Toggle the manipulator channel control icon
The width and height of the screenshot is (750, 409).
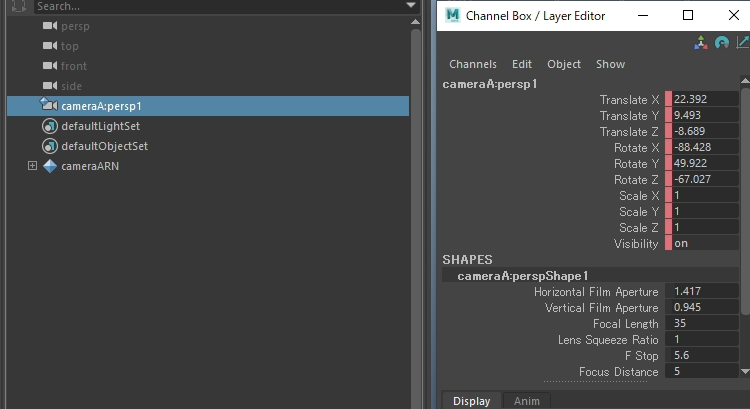pyautogui.click(x=701, y=43)
